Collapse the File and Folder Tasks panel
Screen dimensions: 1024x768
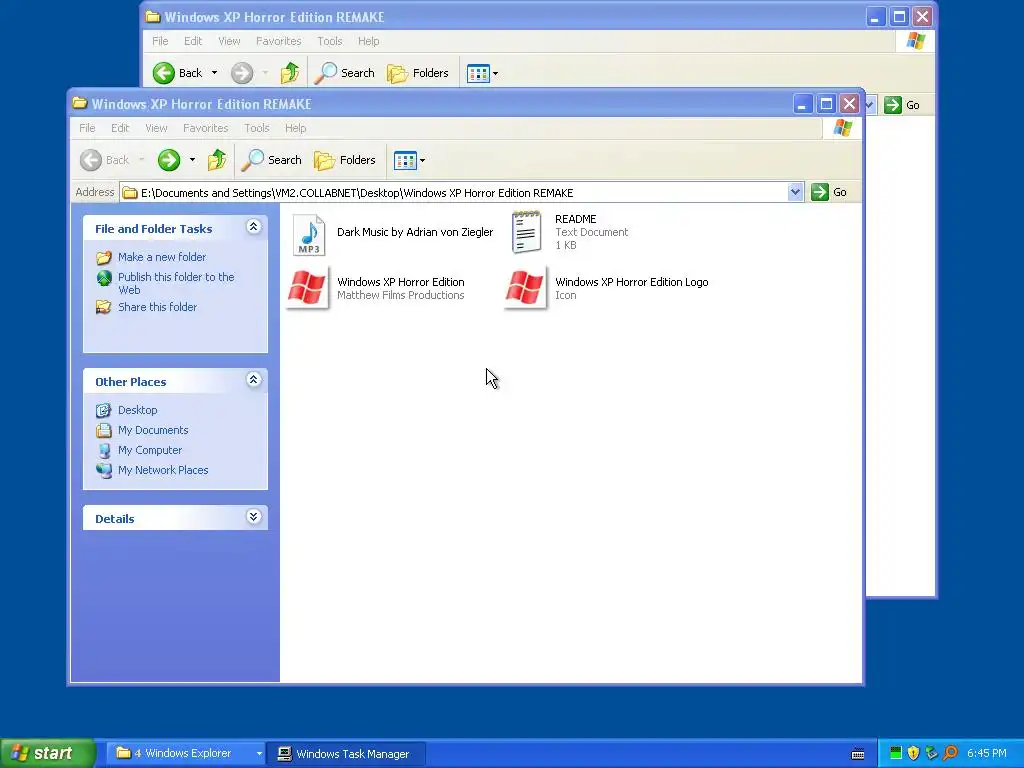(x=253, y=227)
